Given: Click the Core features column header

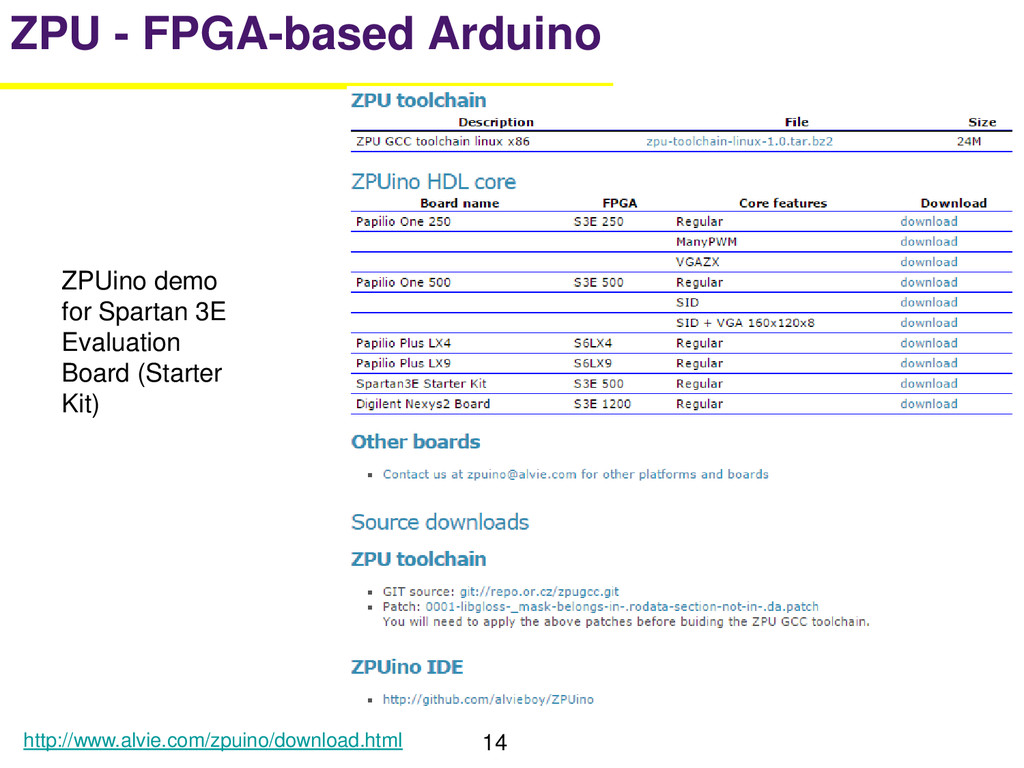Looking at the screenshot, I should [782, 203].
